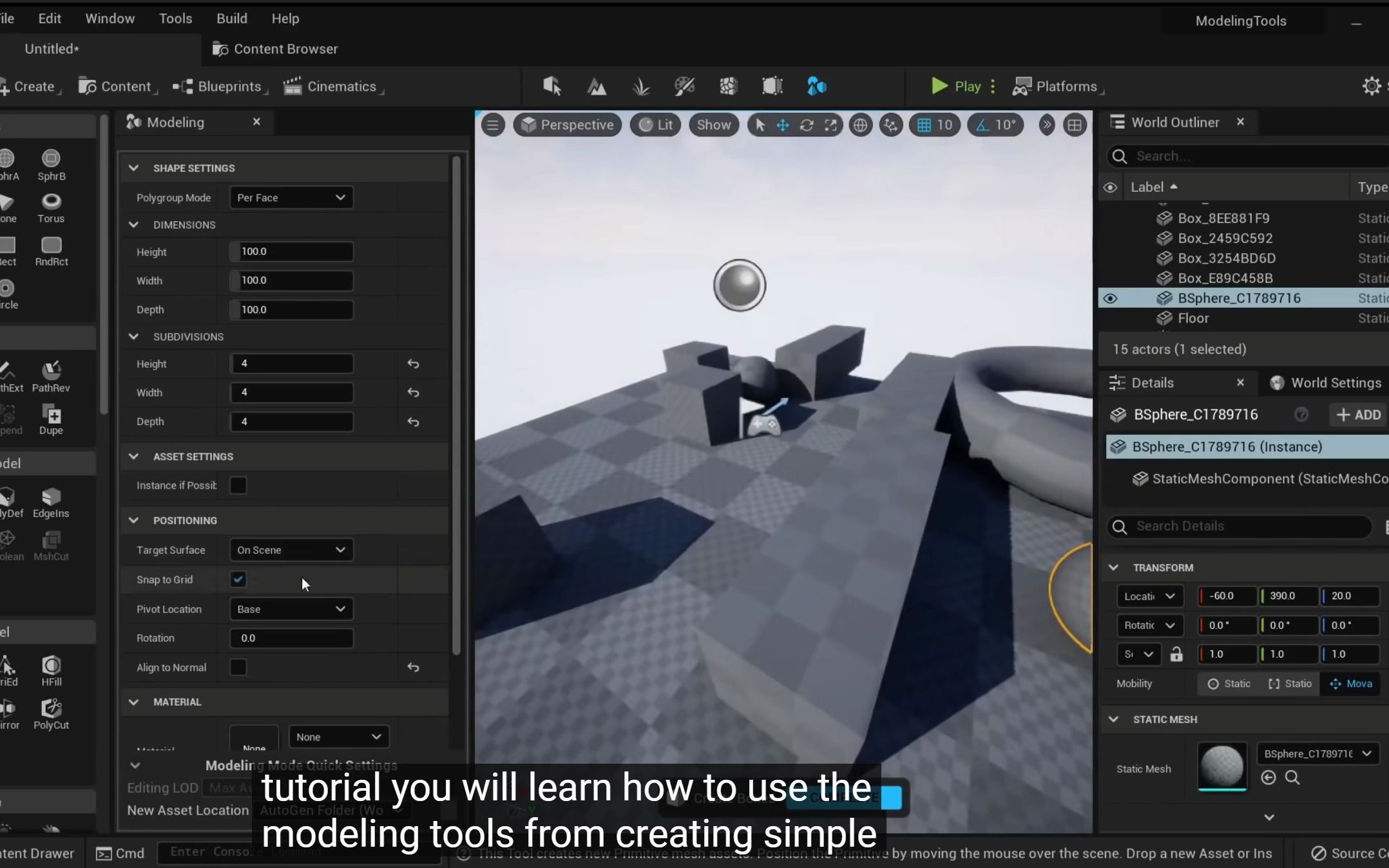Image resolution: width=1389 pixels, height=868 pixels.
Task: Open viewport options hamburger menu
Action: [493, 125]
